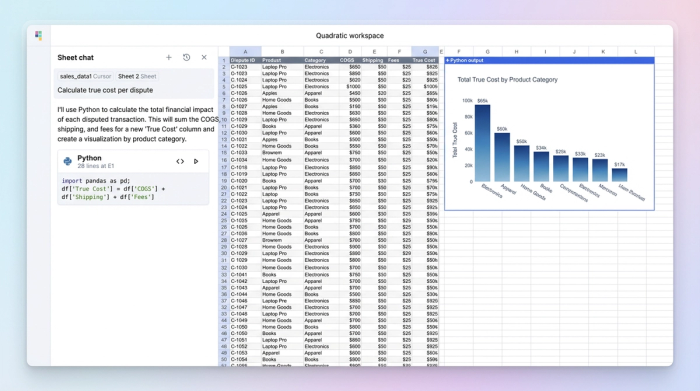Click the Python code snippet preview
This screenshot has width=700, height=391.
[133, 189]
